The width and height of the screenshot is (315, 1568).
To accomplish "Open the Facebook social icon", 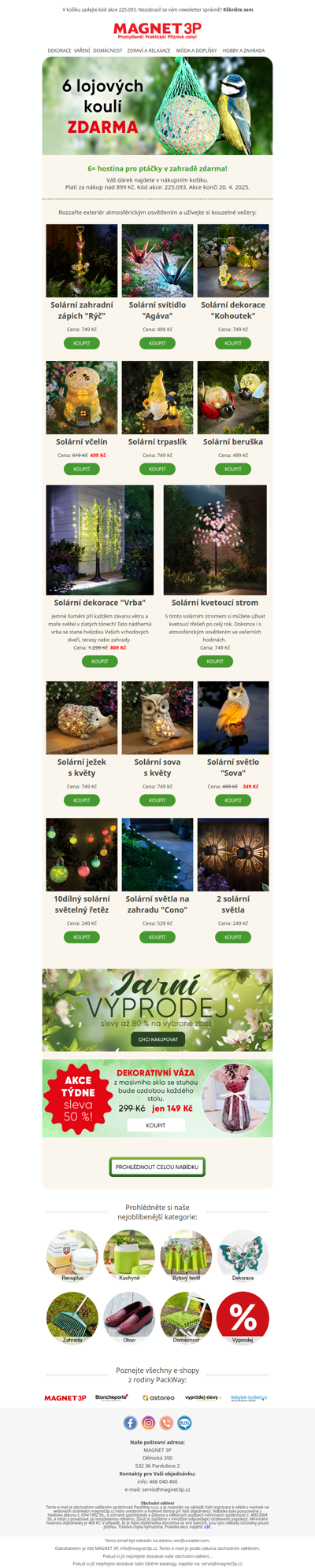I will (x=130, y=1422).
